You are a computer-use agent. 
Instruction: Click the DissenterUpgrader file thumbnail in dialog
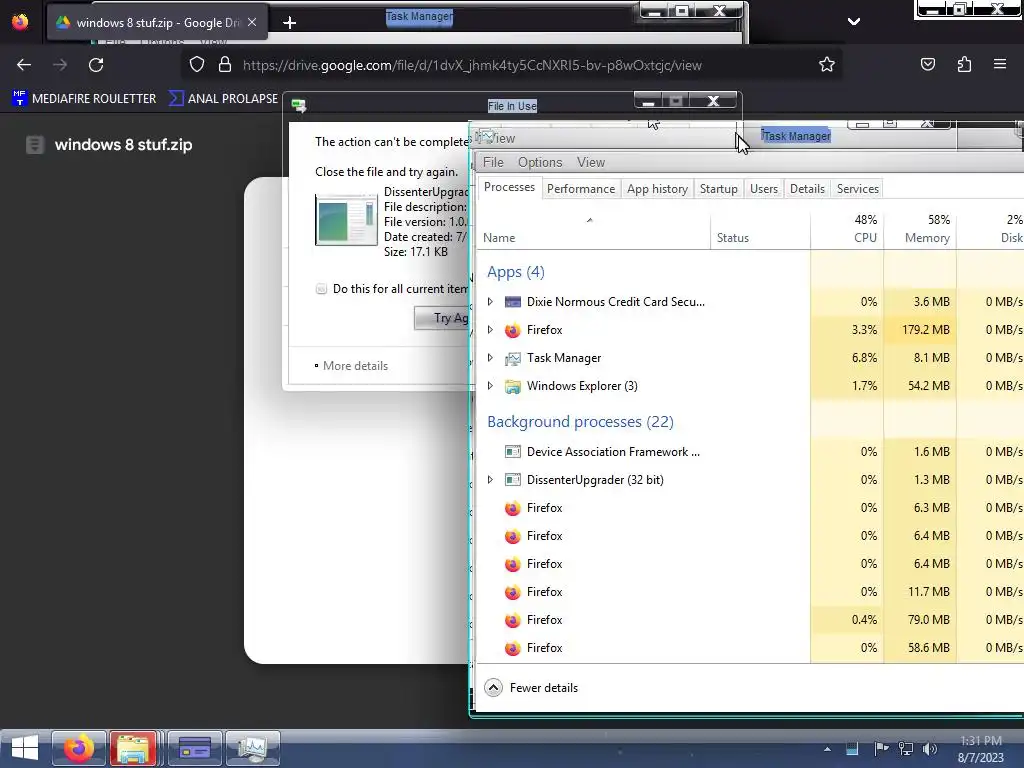click(x=346, y=219)
